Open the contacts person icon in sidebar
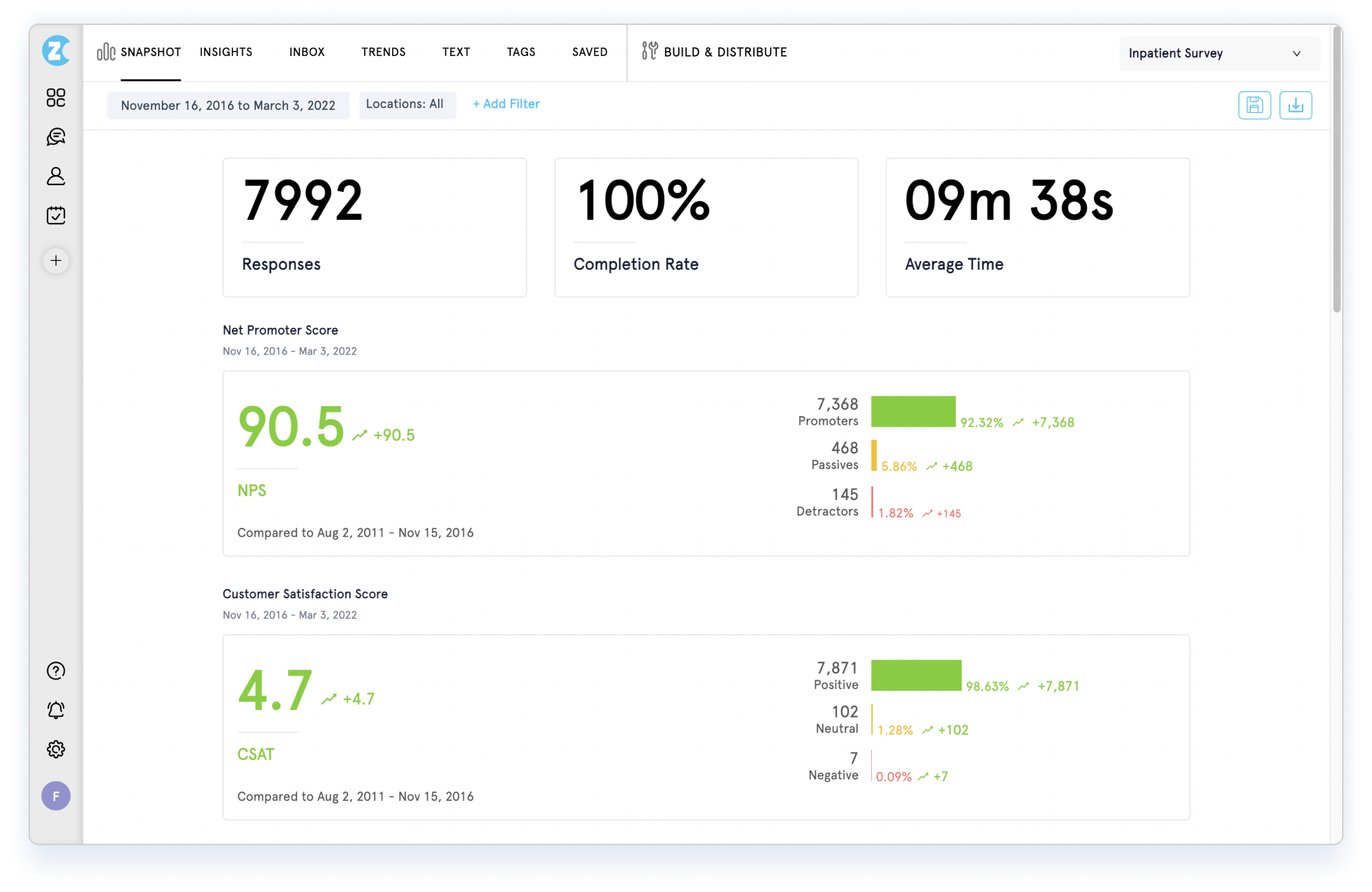 coord(56,176)
